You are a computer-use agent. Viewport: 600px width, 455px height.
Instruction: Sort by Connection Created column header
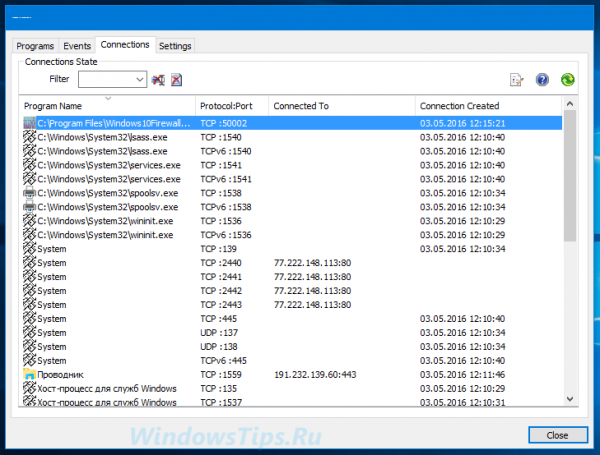click(488, 106)
